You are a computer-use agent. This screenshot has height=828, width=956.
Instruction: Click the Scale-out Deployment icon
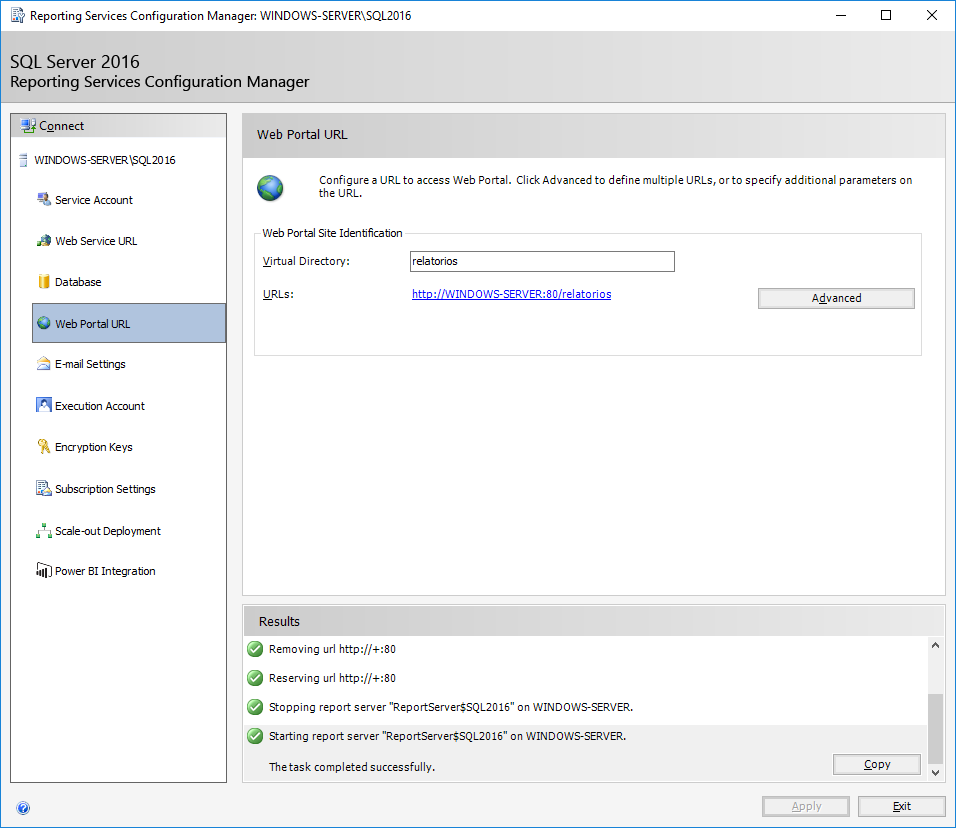click(x=44, y=530)
